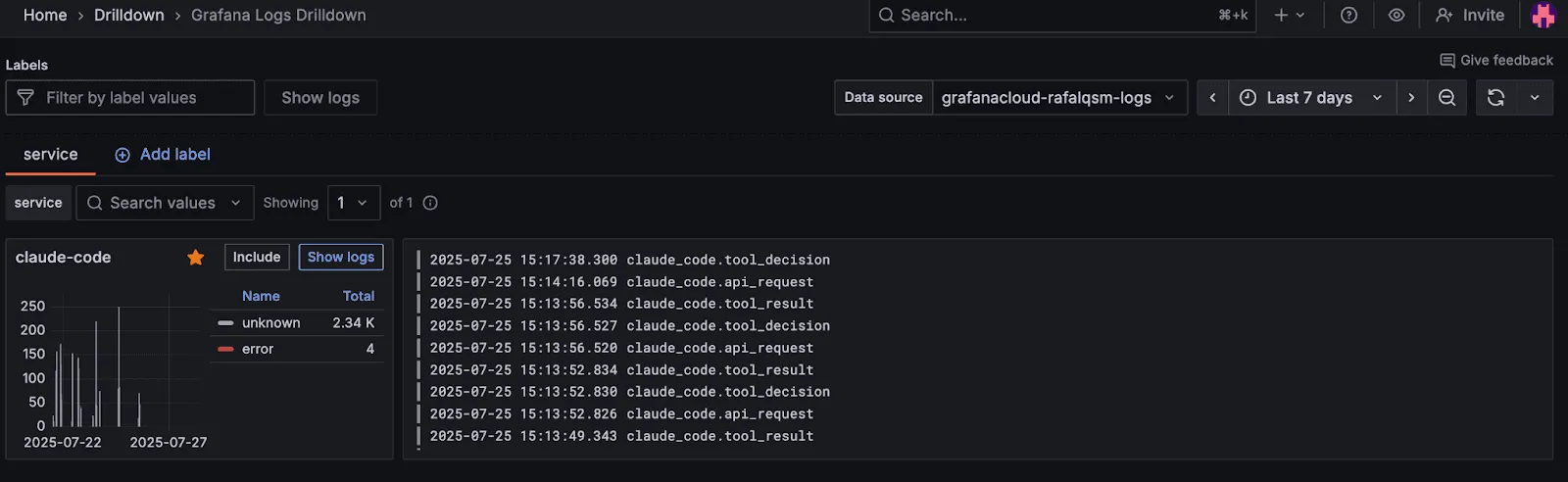Viewport: 1568px width, 482px height.
Task: Open log line 15:13:56.534 tool_result
Action: [621, 304]
